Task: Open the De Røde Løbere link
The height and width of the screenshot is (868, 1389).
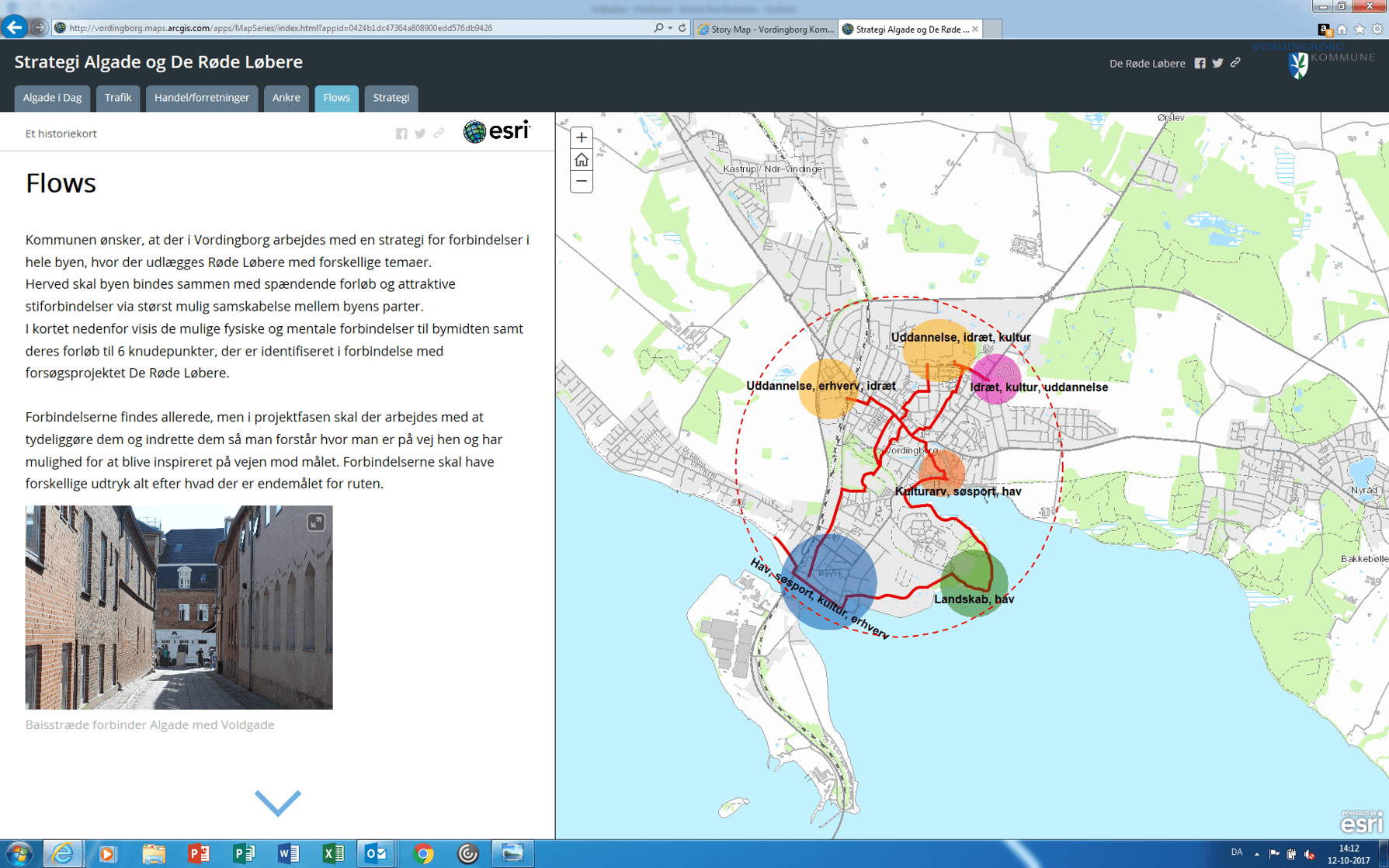Action: point(1146,64)
